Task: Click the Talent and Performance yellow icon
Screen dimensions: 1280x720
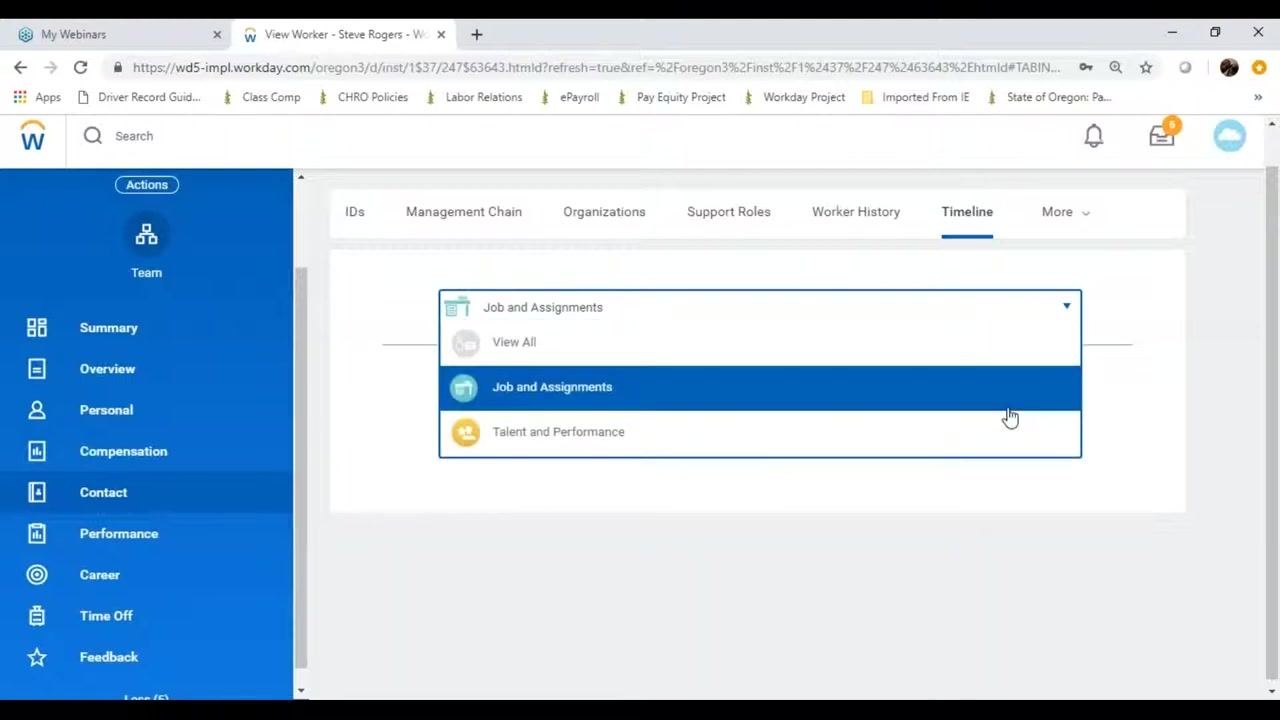Action: coord(465,432)
